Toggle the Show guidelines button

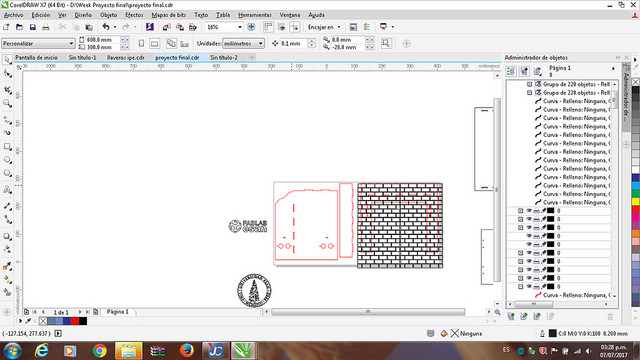pos(294,27)
